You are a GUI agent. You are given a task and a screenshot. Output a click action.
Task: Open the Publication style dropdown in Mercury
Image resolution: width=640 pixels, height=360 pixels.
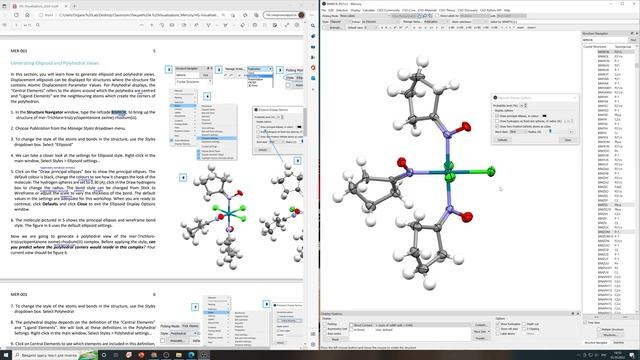[x=436, y=21]
